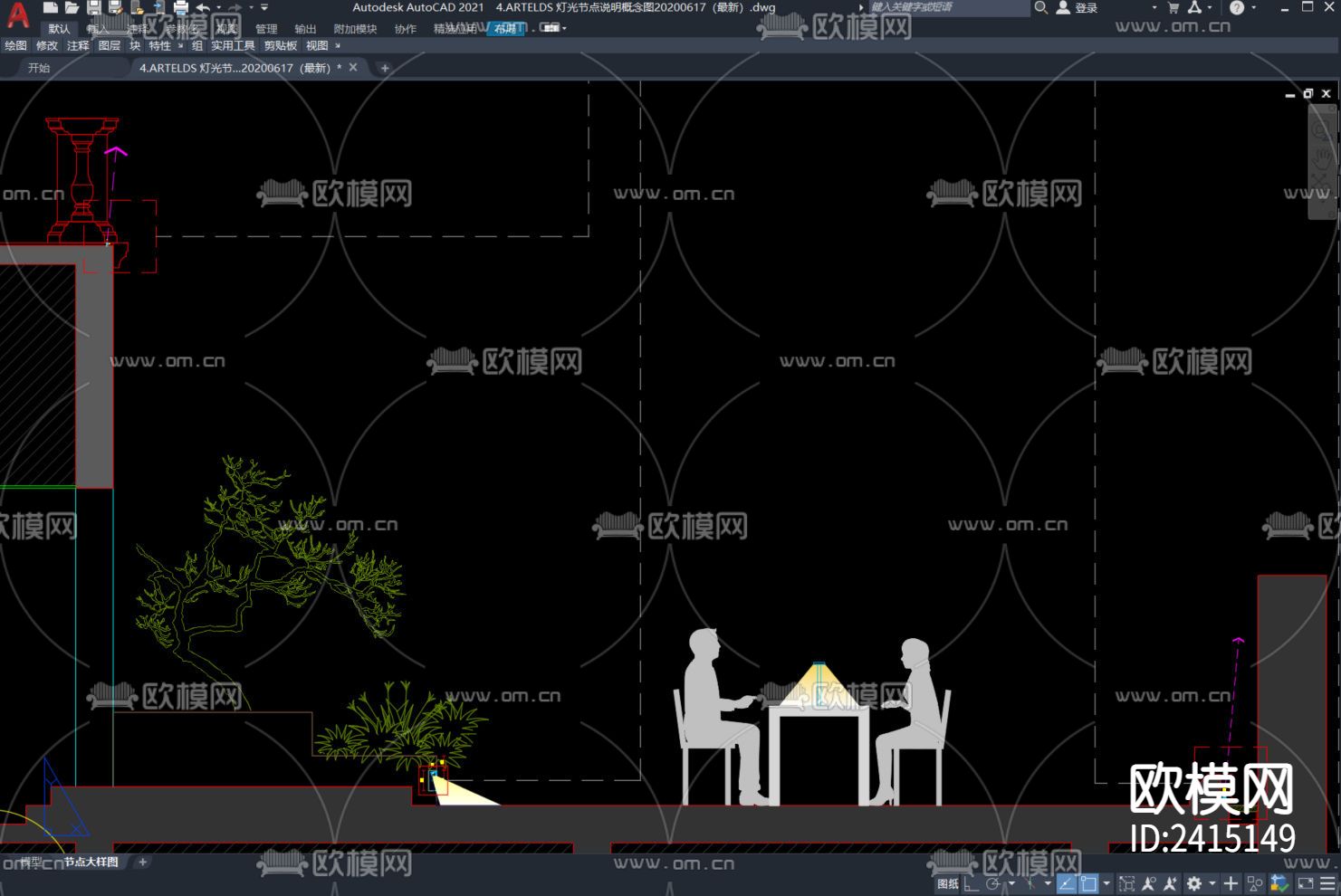Click the customization menu icon in status bar
Viewport: 1341px width, 896px height.
tap(1327, 883)
